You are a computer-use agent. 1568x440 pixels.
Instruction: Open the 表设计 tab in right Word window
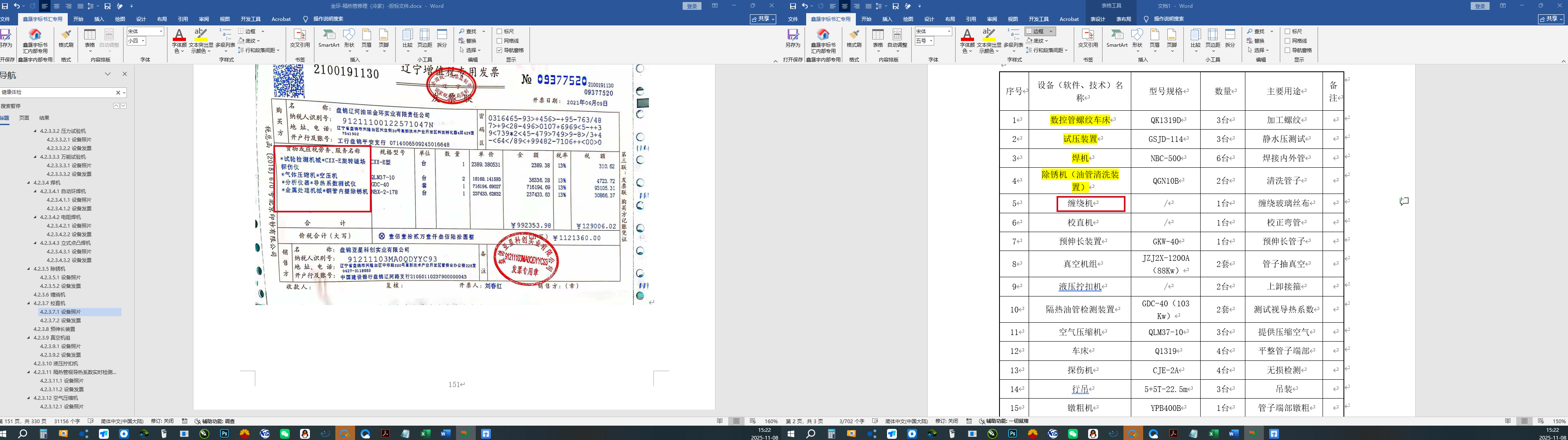tap(1098, 19)
